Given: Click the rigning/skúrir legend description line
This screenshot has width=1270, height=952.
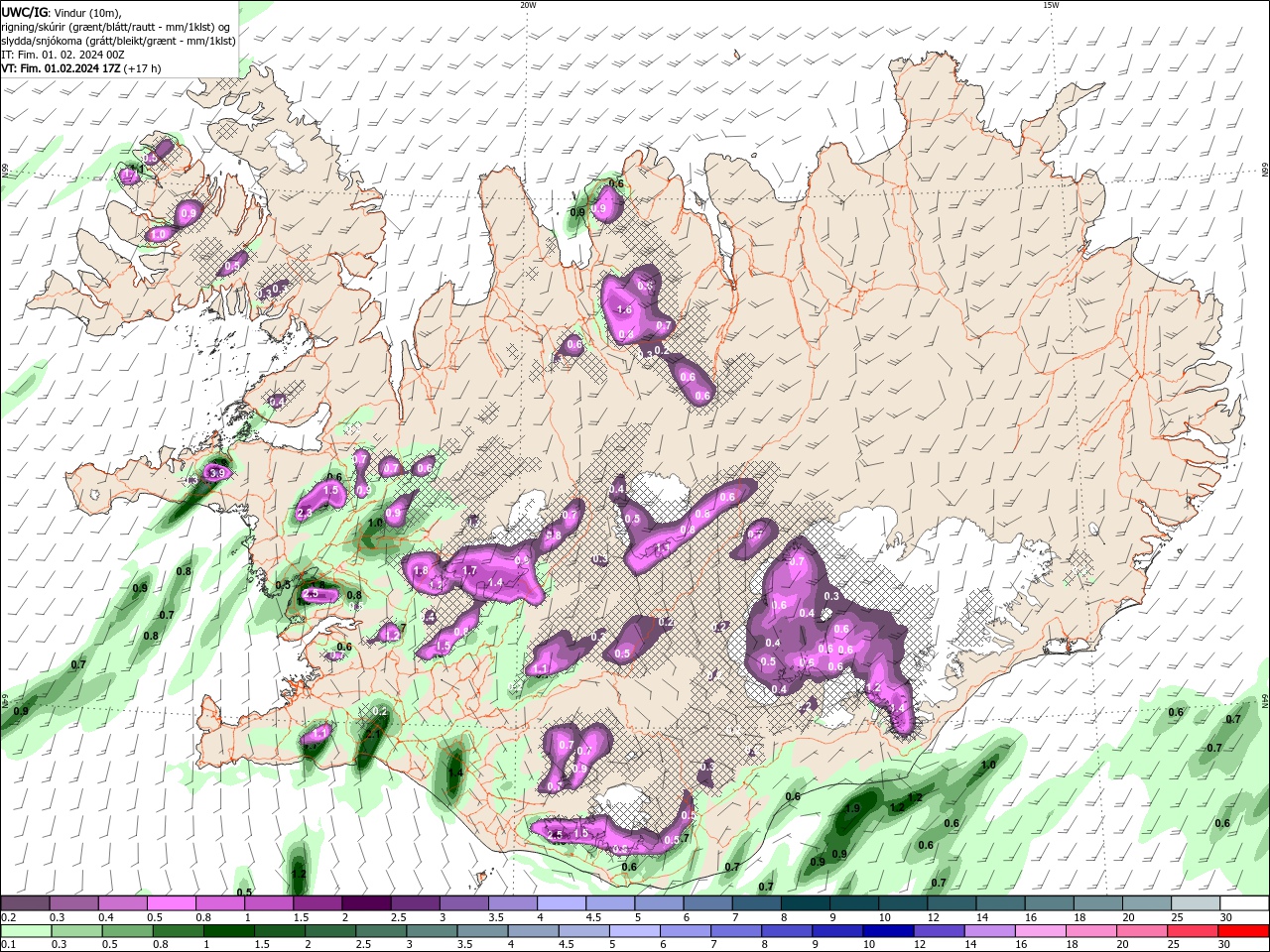Looking at the screenshot, I should click(116, 27).
